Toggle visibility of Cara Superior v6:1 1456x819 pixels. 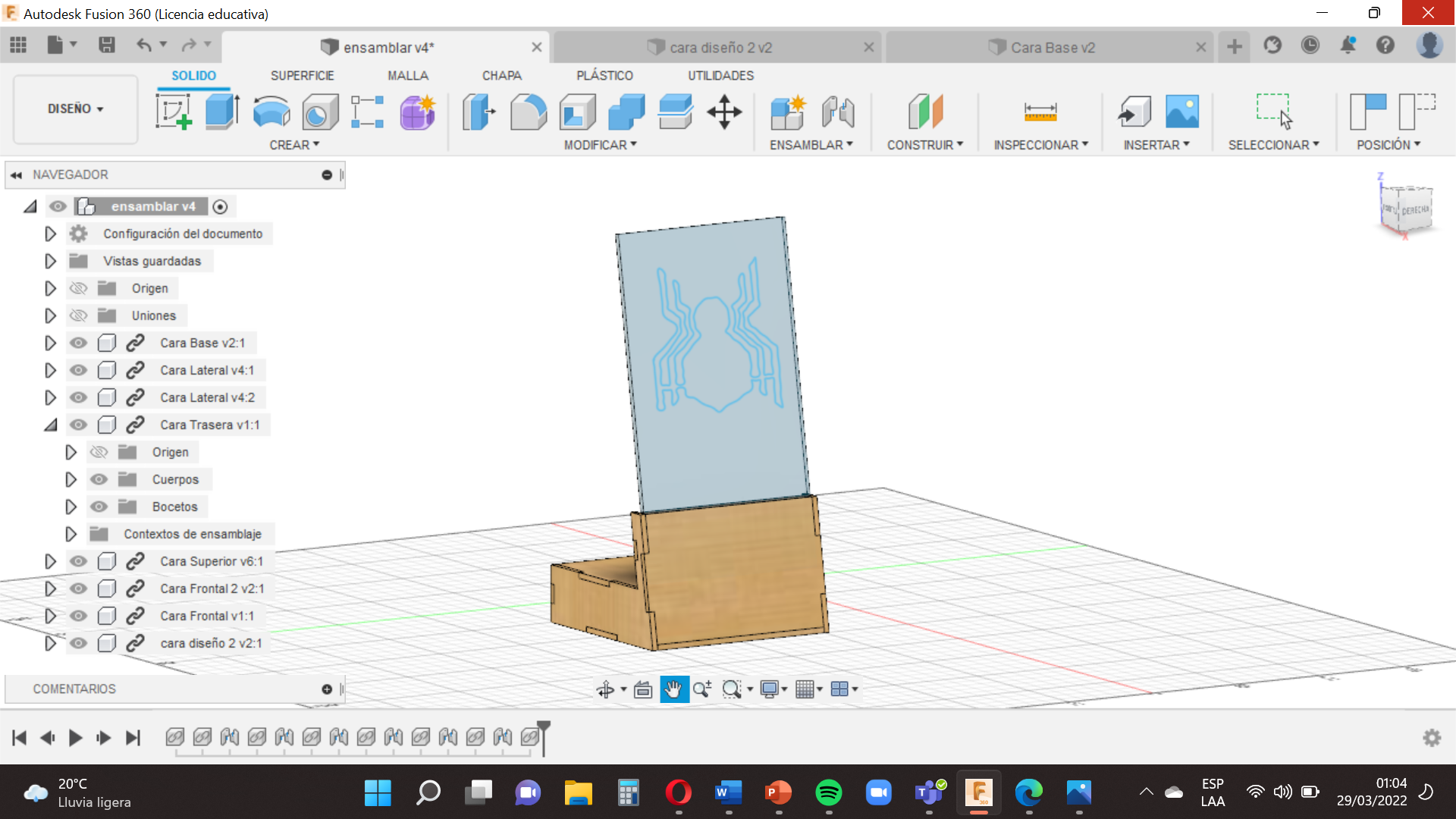click(78, 561)
